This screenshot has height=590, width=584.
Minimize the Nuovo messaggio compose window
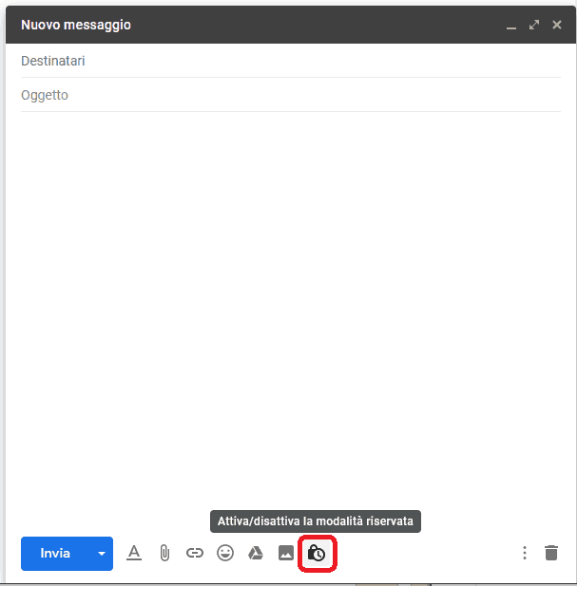[511, 25]
